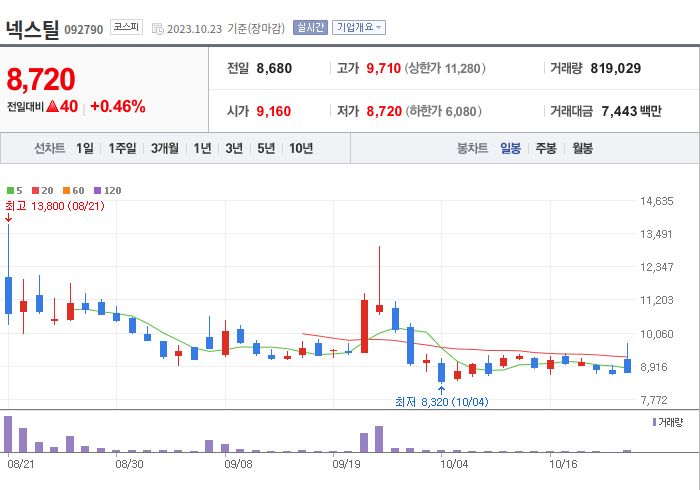Click the first volume bar at 08/21
Viewport: 700px width, 490px height.
click(x=8, y=434)
